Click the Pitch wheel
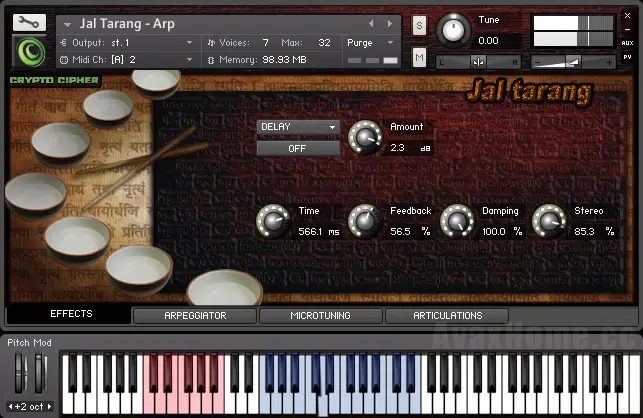The height and width of the screenshot is (418, 643). tap(20, 373)
